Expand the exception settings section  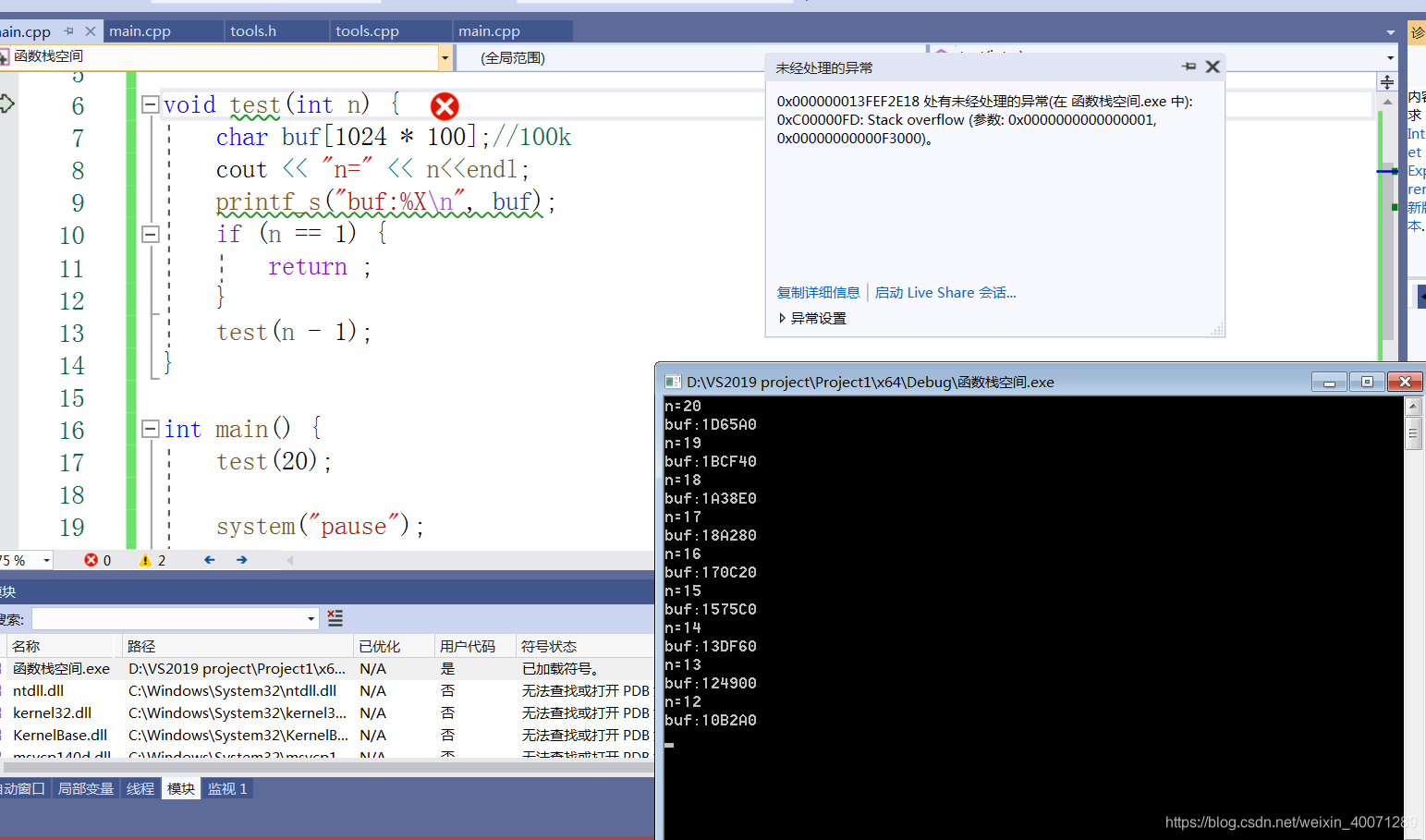(x=782, y=318)
